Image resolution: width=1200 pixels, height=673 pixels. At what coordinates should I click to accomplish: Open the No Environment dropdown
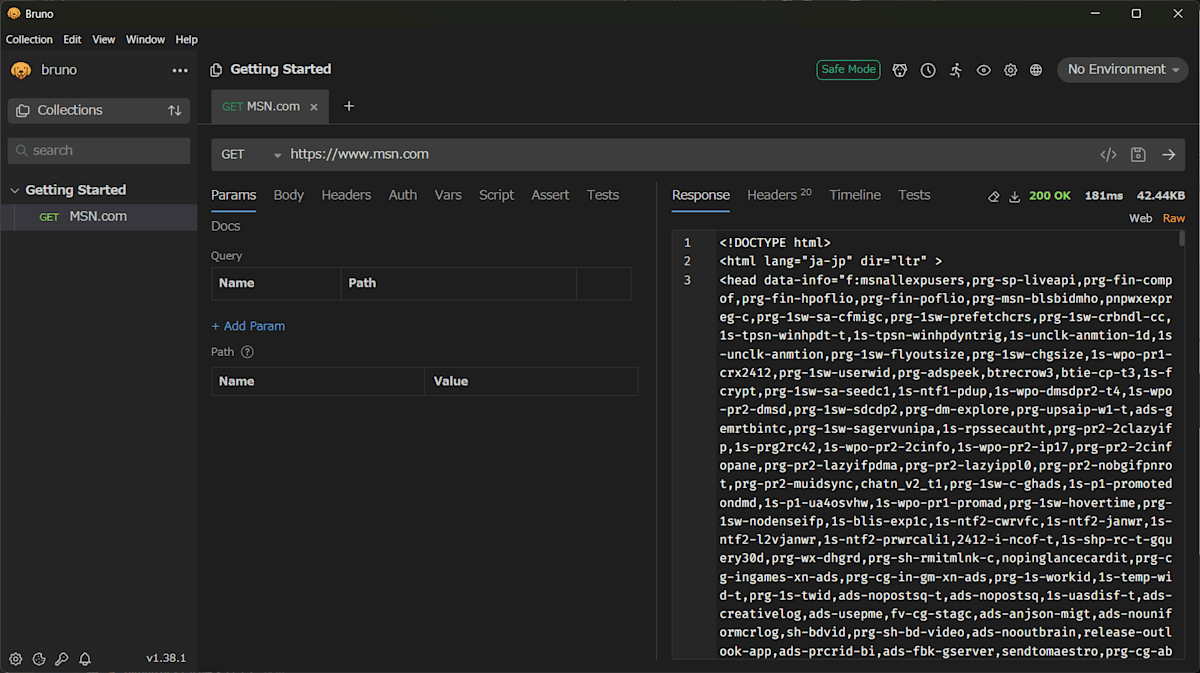click(x=1123, y=70)
